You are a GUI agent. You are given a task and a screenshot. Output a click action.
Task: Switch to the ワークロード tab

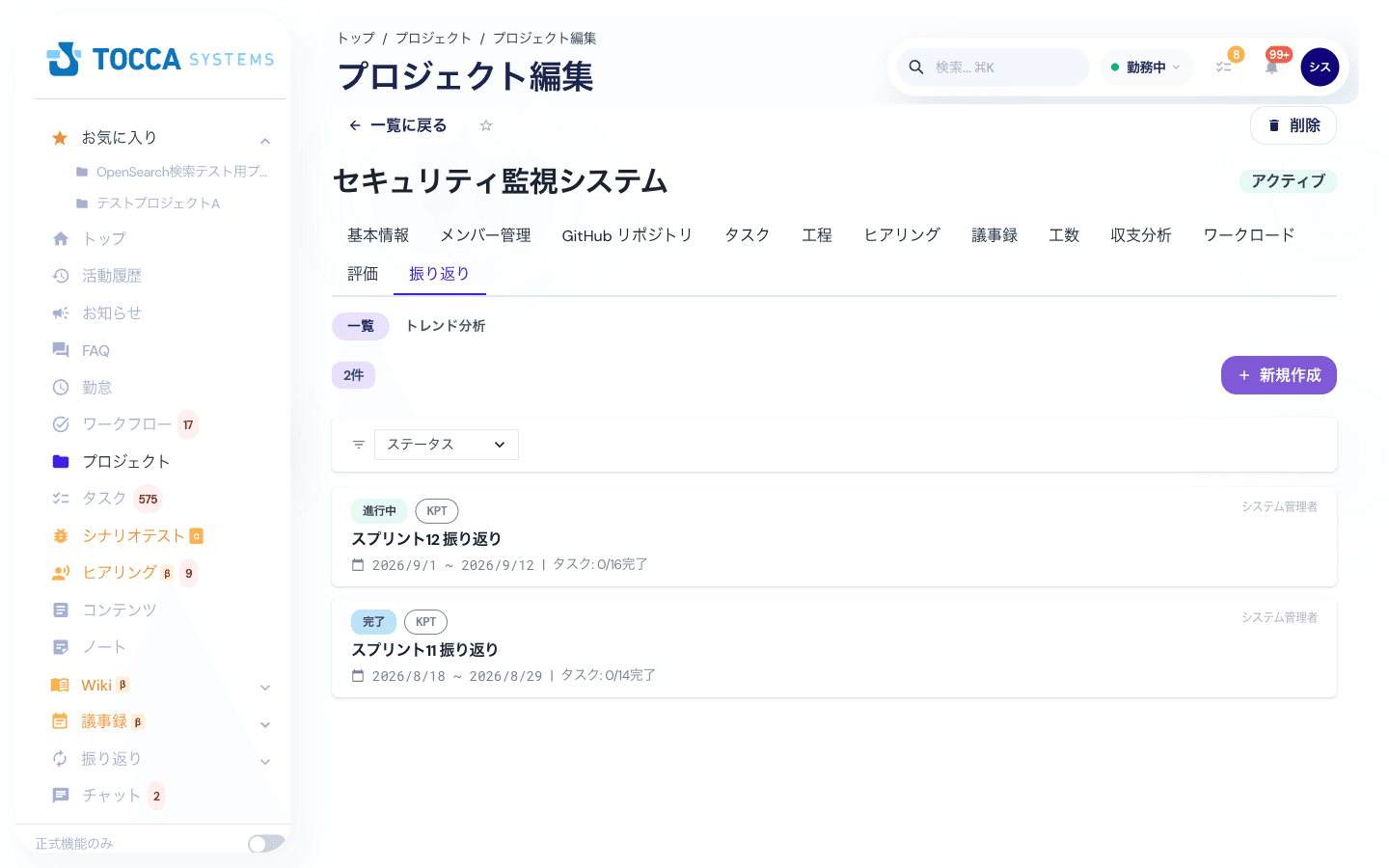(1249, 235)
